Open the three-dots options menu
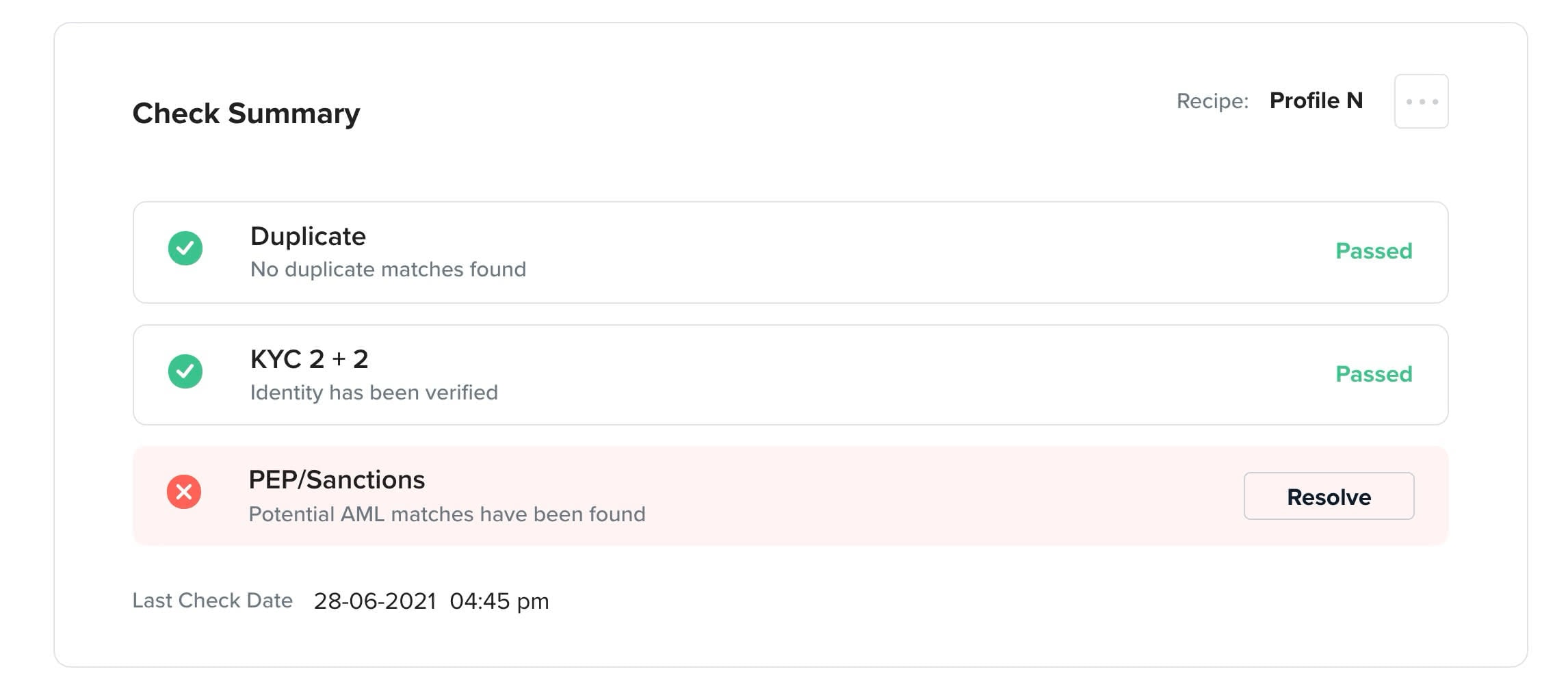Screen dimensions: 1568x695 point(1421,101)
